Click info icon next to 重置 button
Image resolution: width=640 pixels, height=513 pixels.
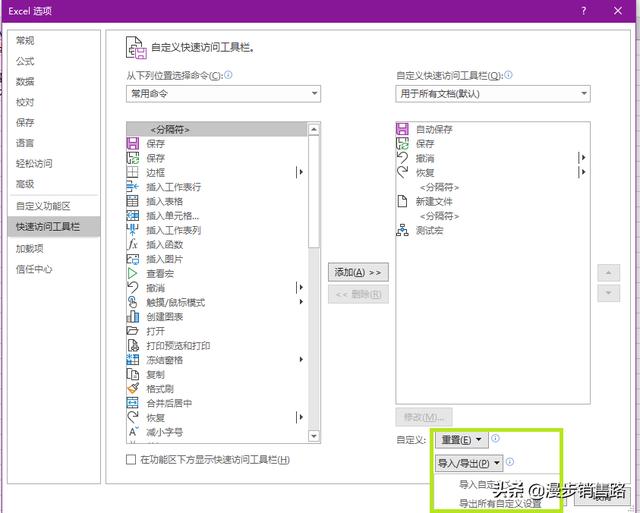(495, 438)
